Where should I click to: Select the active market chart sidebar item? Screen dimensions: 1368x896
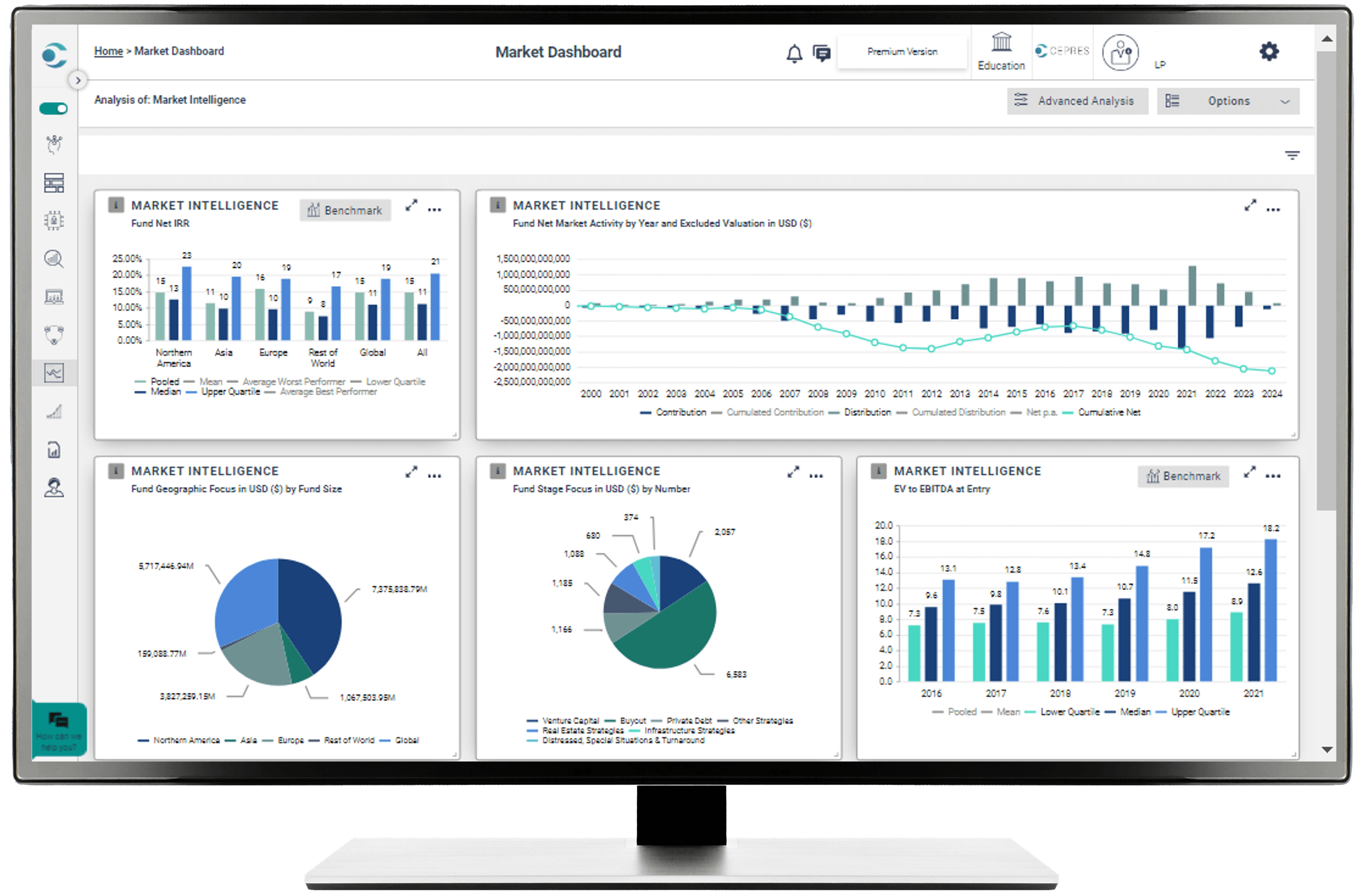pyautogui.click(x=54, y=373)
